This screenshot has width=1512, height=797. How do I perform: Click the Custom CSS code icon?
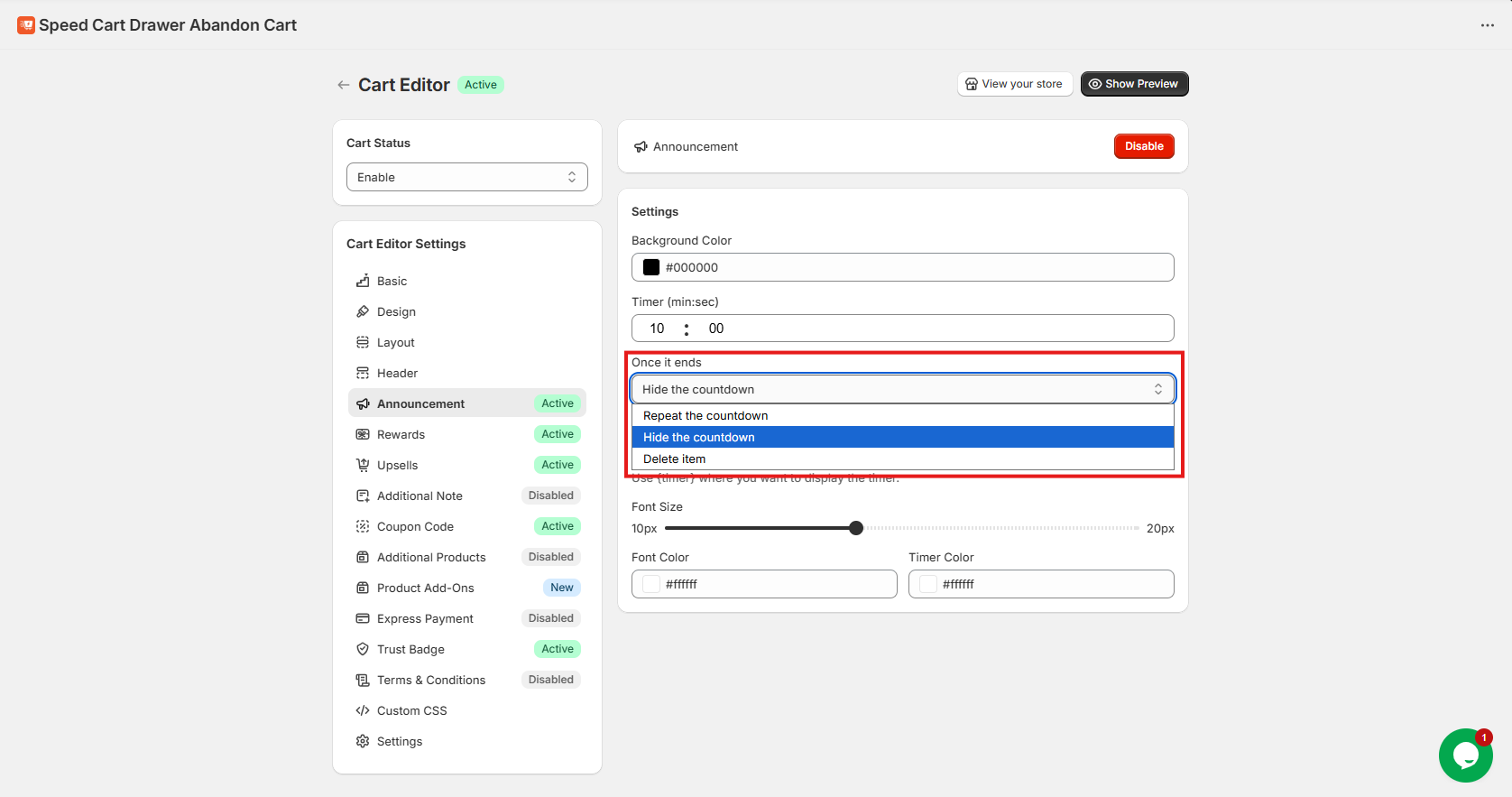click(363, 710)
